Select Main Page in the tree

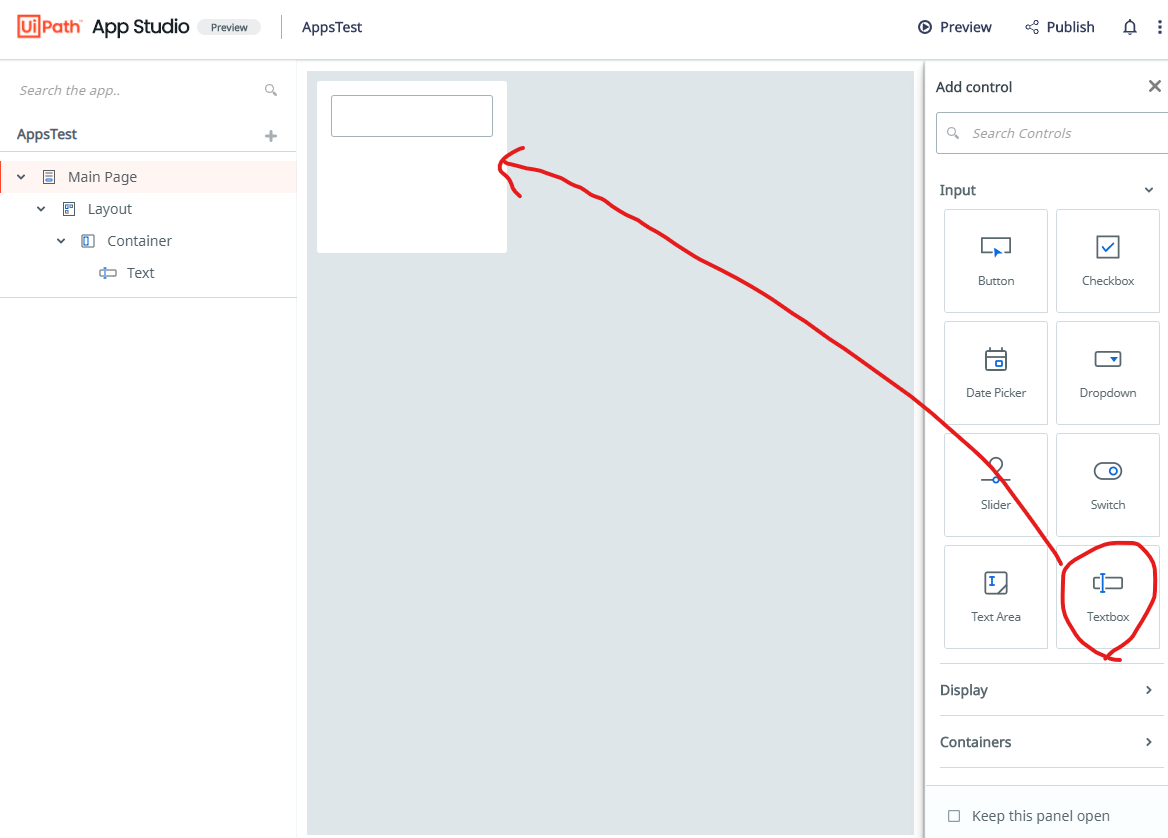pos(149,177)
